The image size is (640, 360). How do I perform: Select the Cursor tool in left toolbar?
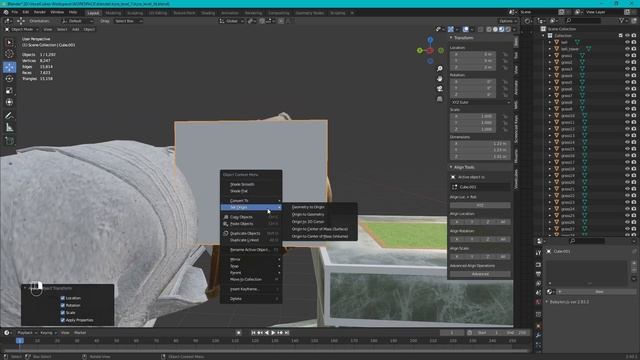(x=9, y=54)
